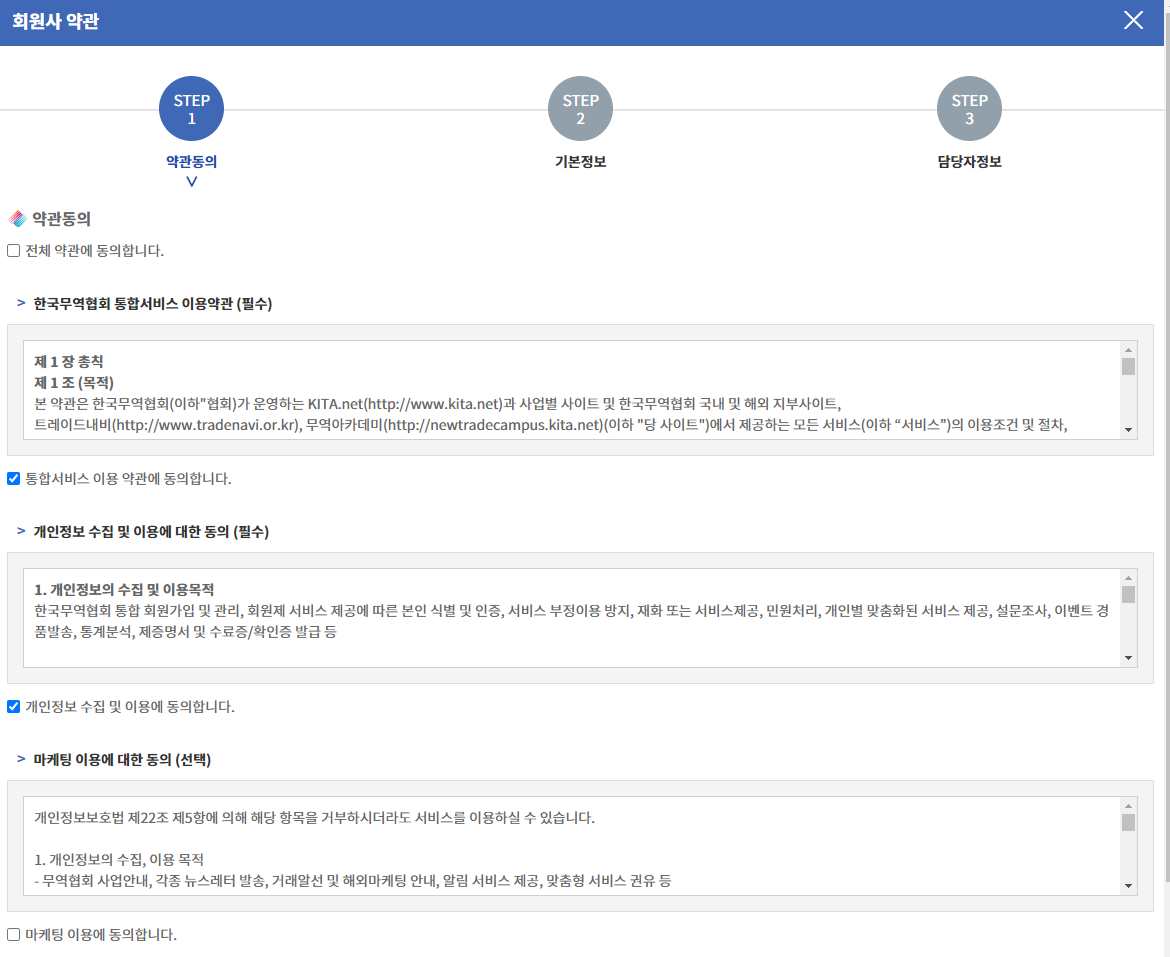The width and height of the screenshot is (1170, 957).
Task: Click 개인정보 수집 및 이용에 동의합니다 label
Action: pos(130,706)
